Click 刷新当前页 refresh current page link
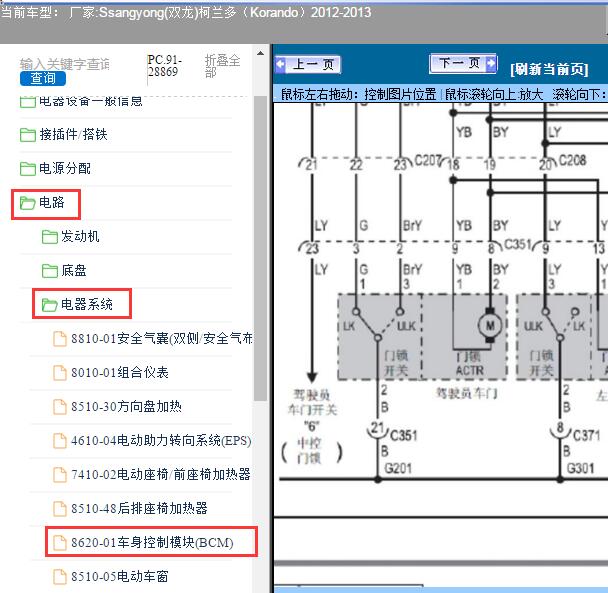 click(549, 69)
